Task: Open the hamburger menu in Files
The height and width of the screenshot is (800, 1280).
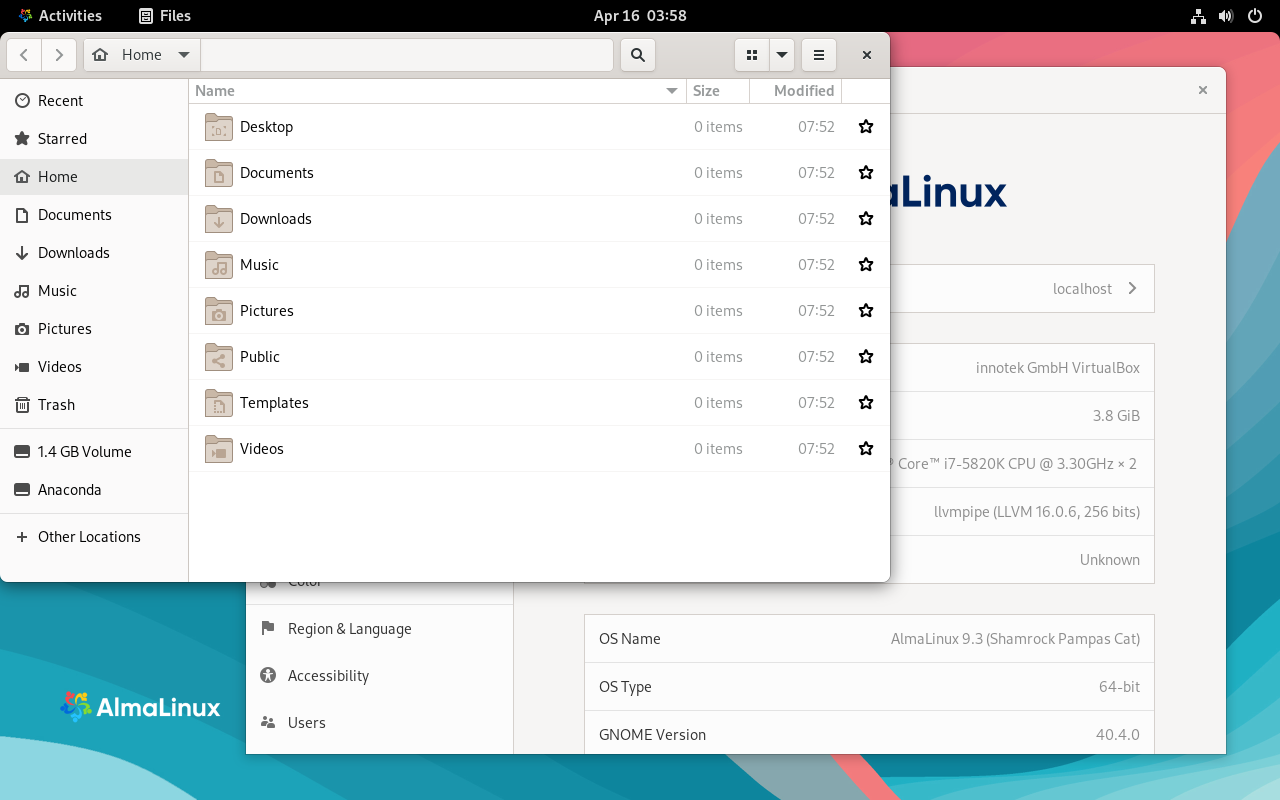Action: click(818, 55)
